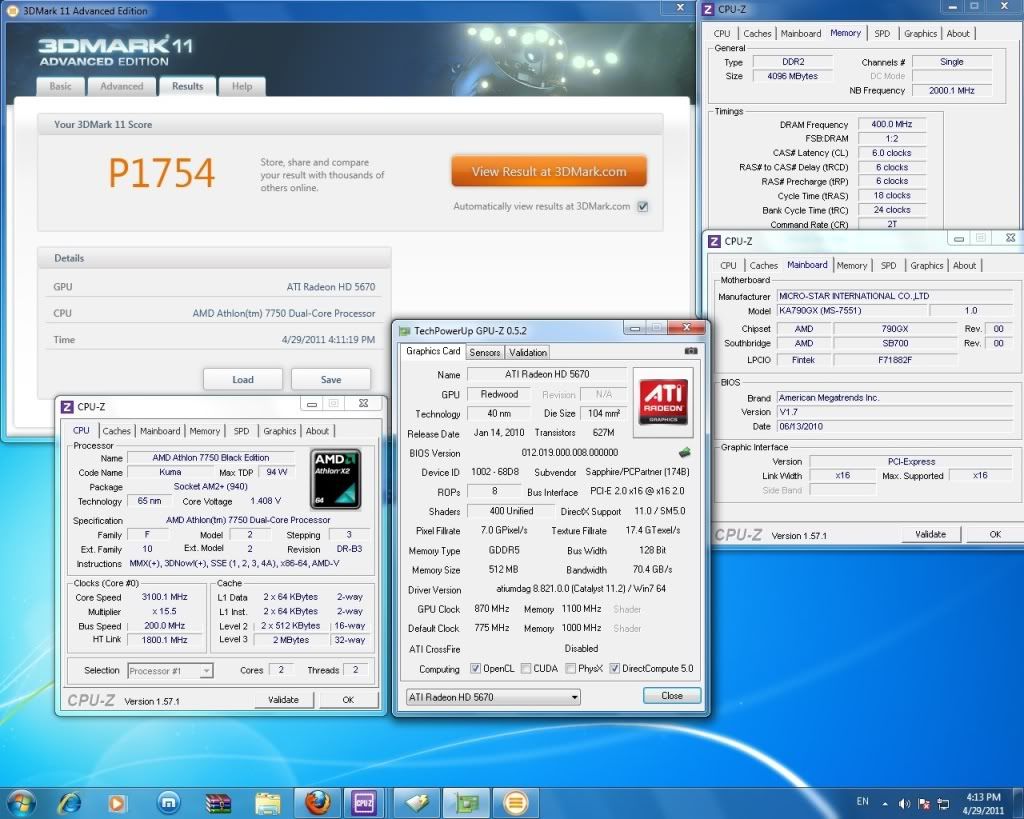
Task: Click the CPU-Z taskbar icon
Action: click(x=364, y=803)
